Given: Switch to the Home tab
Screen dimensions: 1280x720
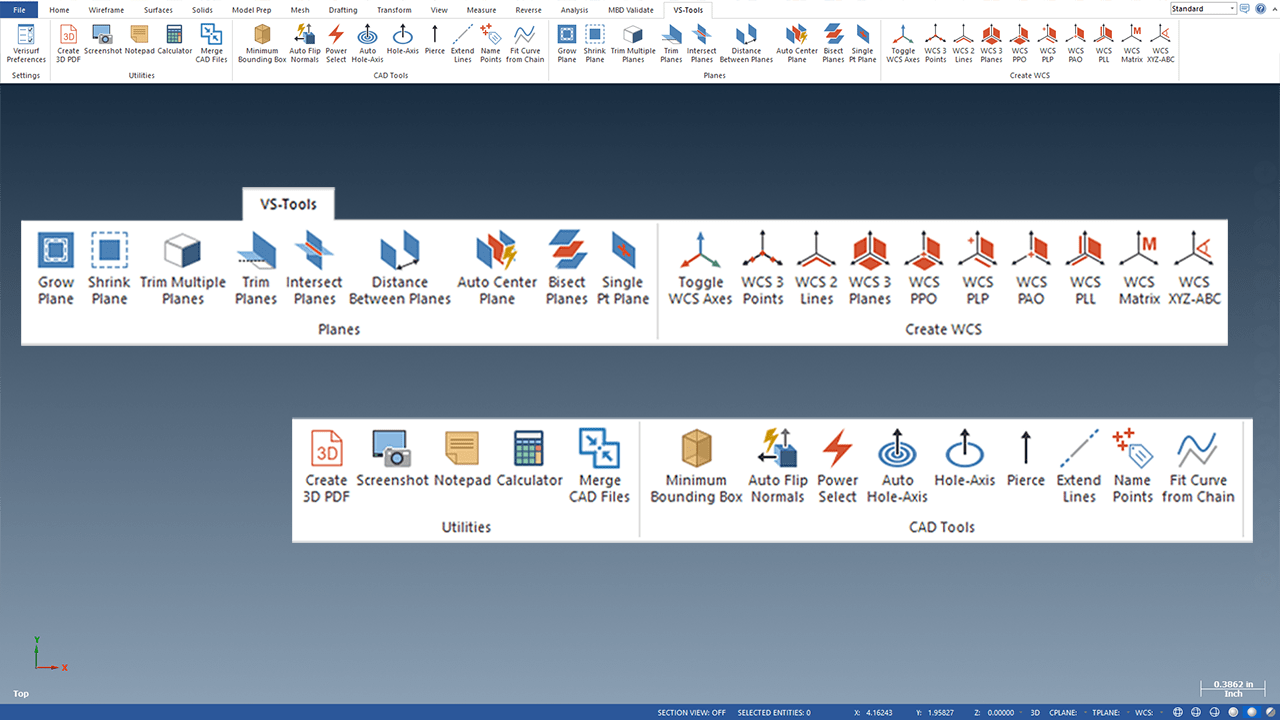Looking at the screenshot, I should [x=59, y=10].
